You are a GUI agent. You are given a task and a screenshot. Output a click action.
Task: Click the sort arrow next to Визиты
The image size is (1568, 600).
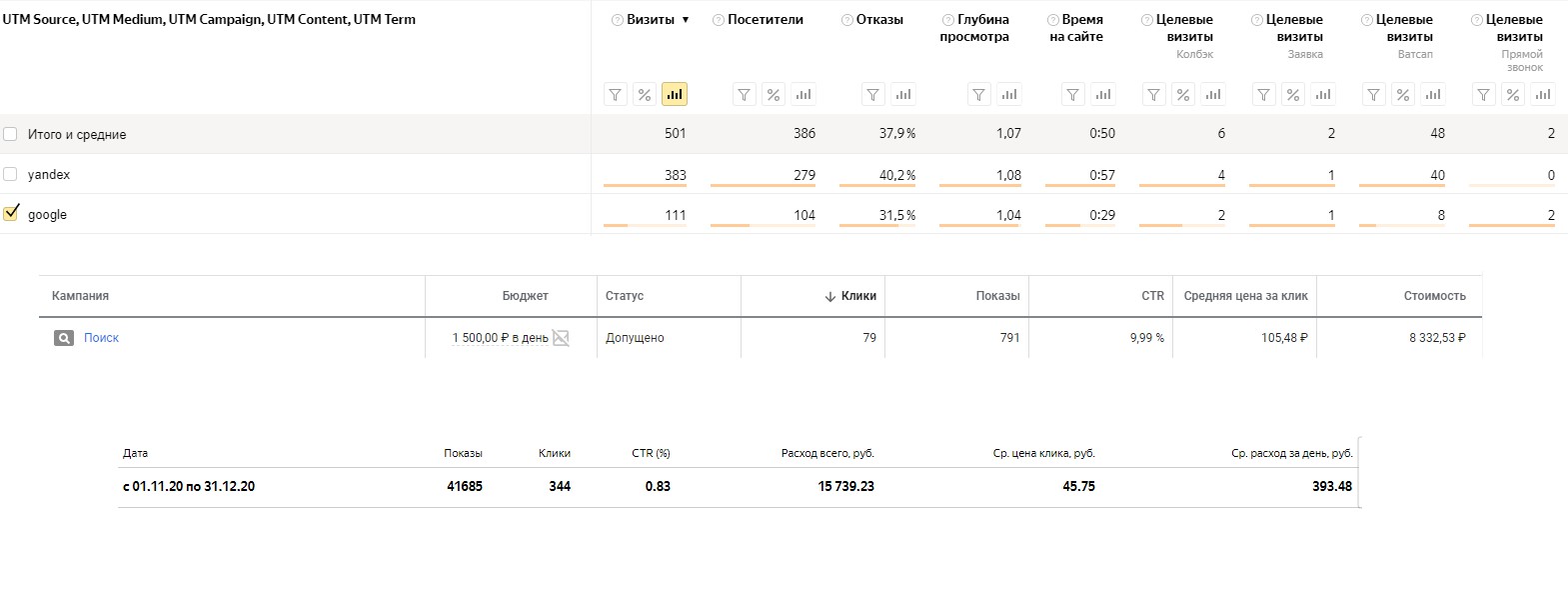click(x=686, y=20)
